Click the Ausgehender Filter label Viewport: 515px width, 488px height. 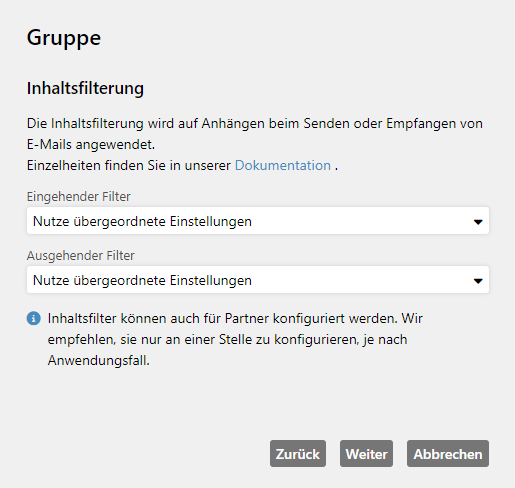click(81, 255)
